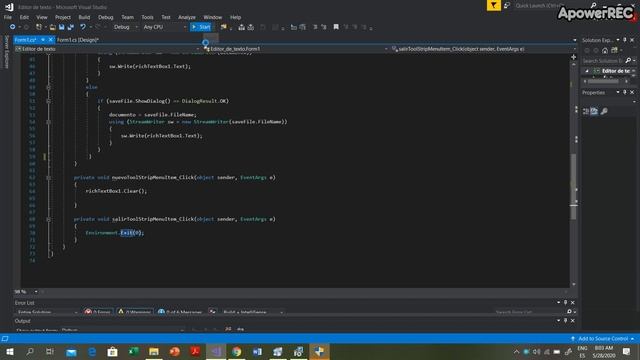
Task: Open the Editor_de_texto.Form1 class dropdown
Action: point(296,49)
